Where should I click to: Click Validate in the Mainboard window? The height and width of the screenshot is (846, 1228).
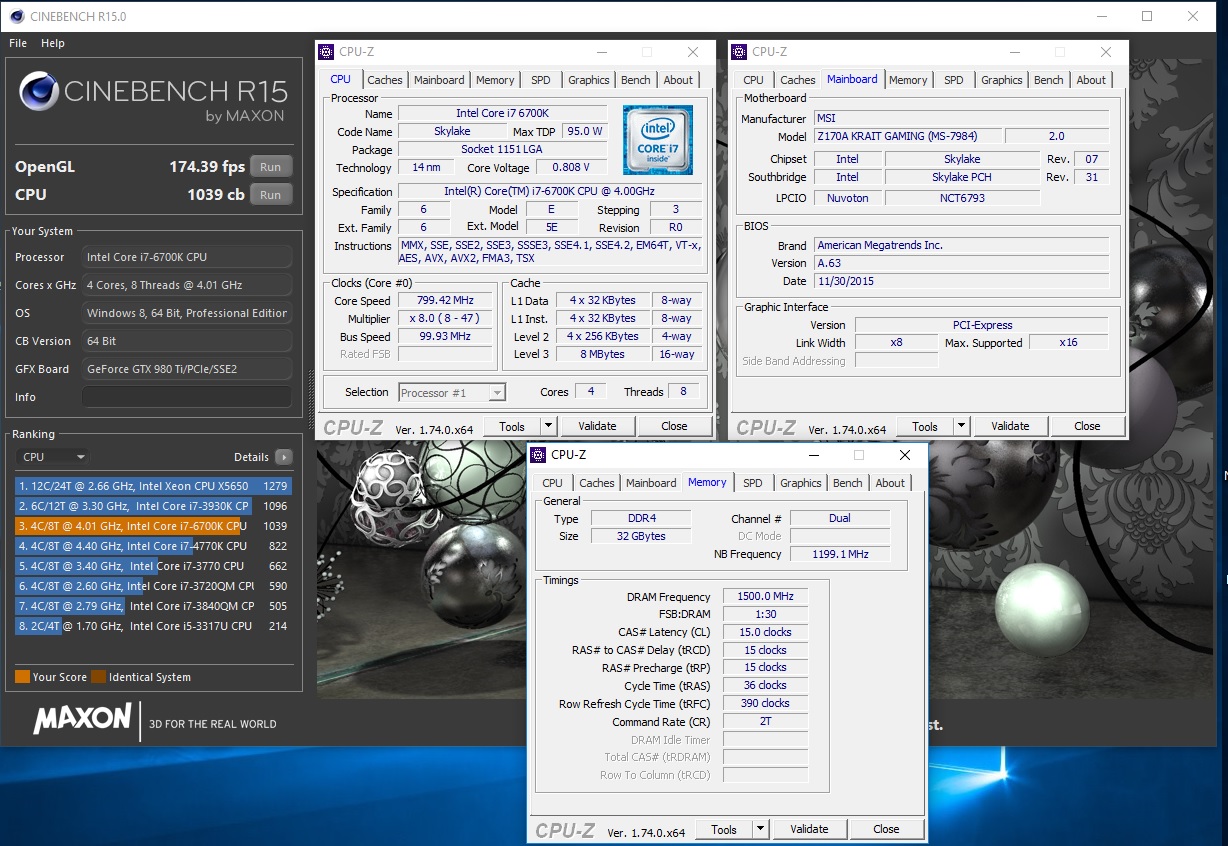click(1010, 426)
